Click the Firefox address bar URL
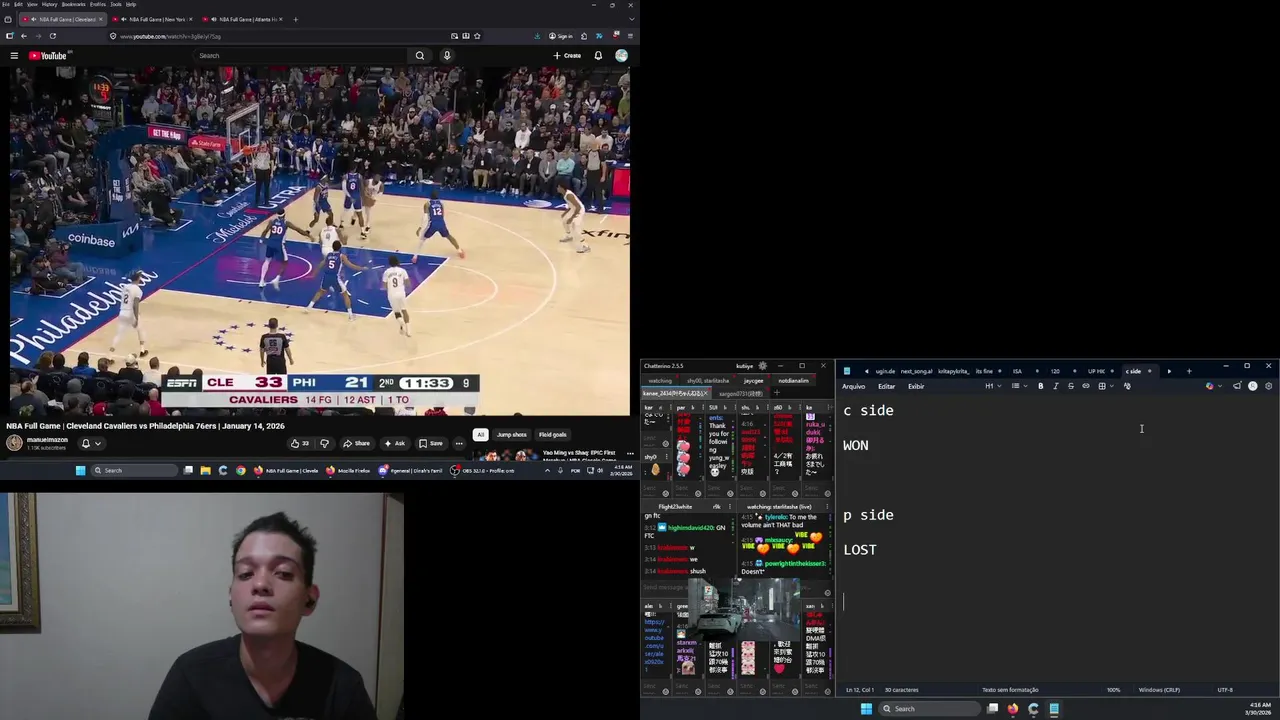The height and width of the screenshot is (720, 1280). 170,36
